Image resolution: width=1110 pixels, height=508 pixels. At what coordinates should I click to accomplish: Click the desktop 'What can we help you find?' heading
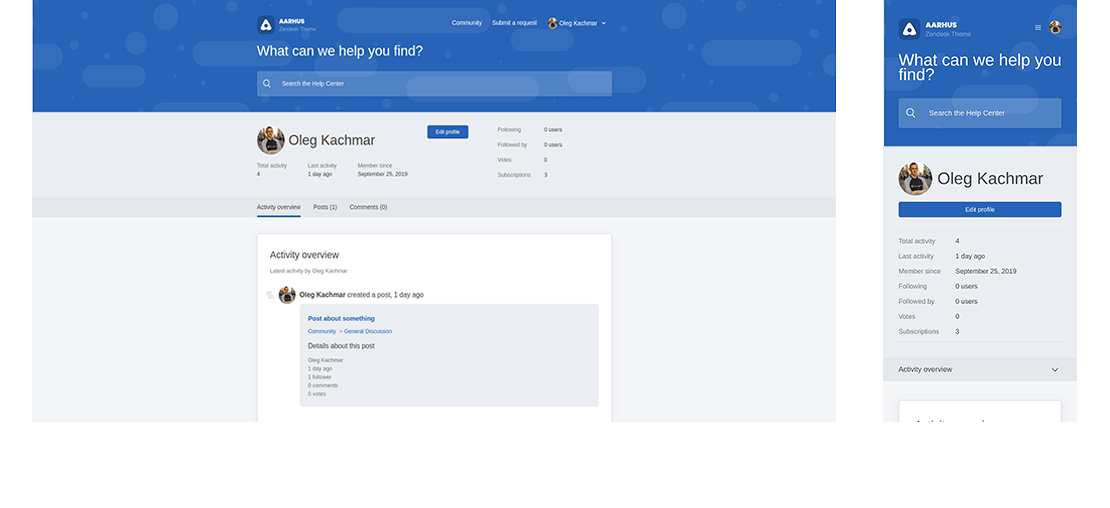[x=340, y=51]
